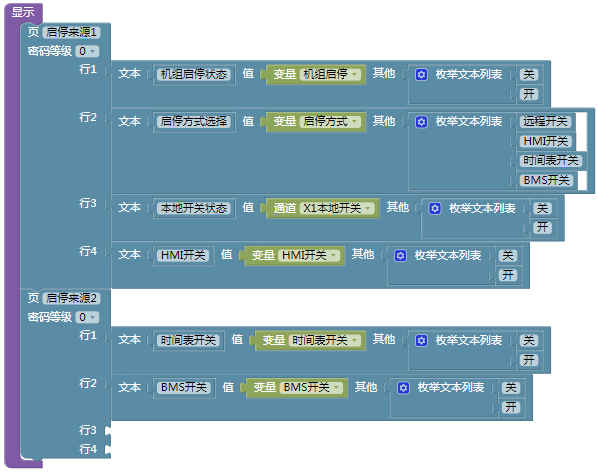Open password level dropdown on page 启停来源2
This screenshot has width=598, height=473.
(87, 317)
